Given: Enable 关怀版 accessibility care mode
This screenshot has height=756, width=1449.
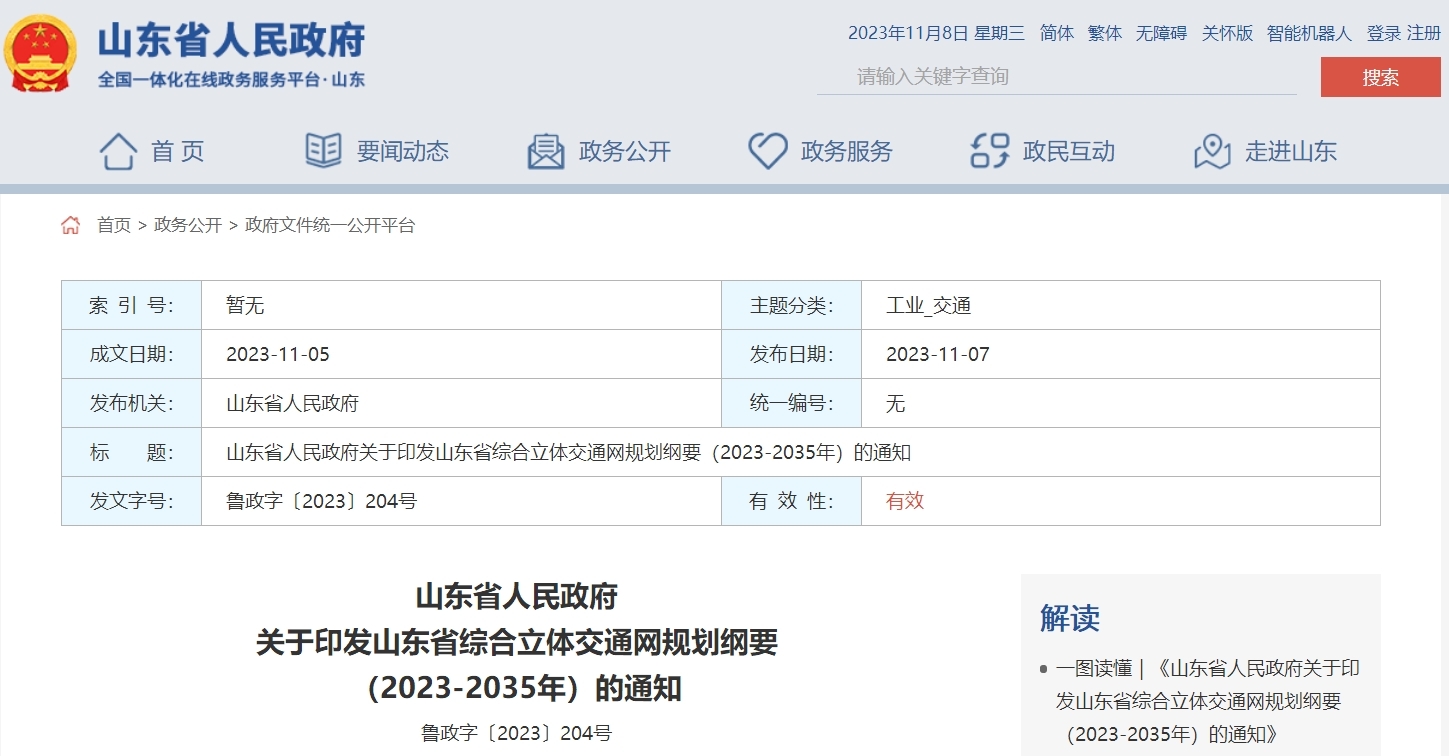Looking at the screenshot, I should [x=1227, y=33].
